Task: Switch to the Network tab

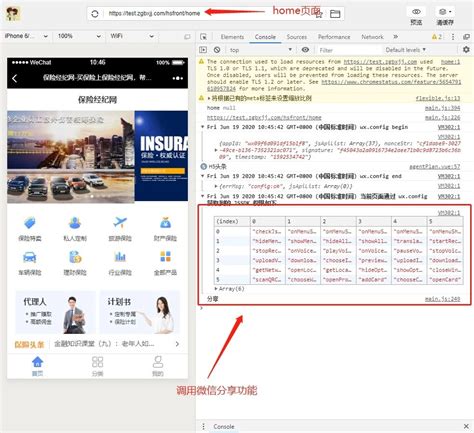Action: (372, 37)
